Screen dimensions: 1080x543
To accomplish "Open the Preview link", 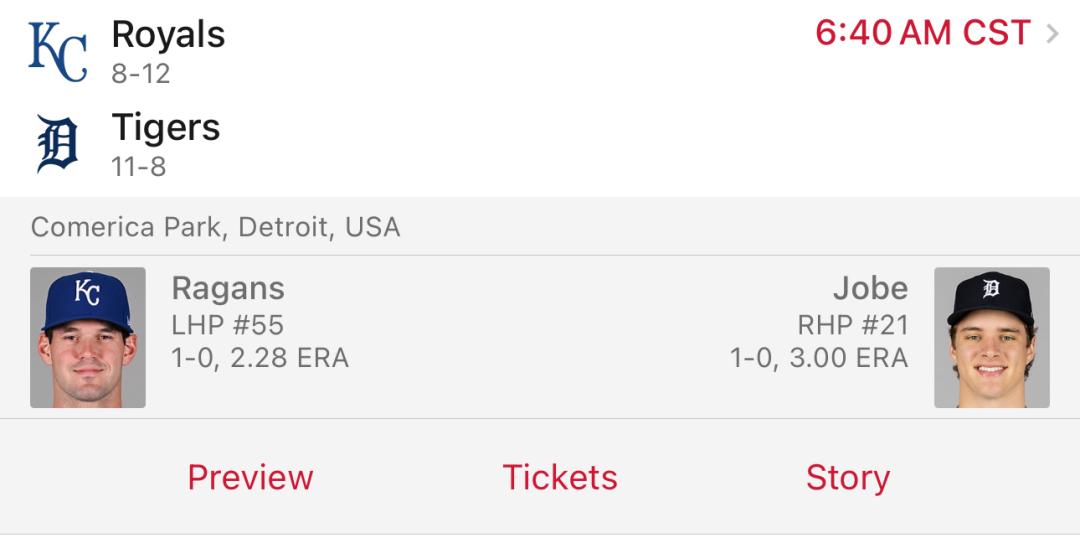I will point(250,477).
